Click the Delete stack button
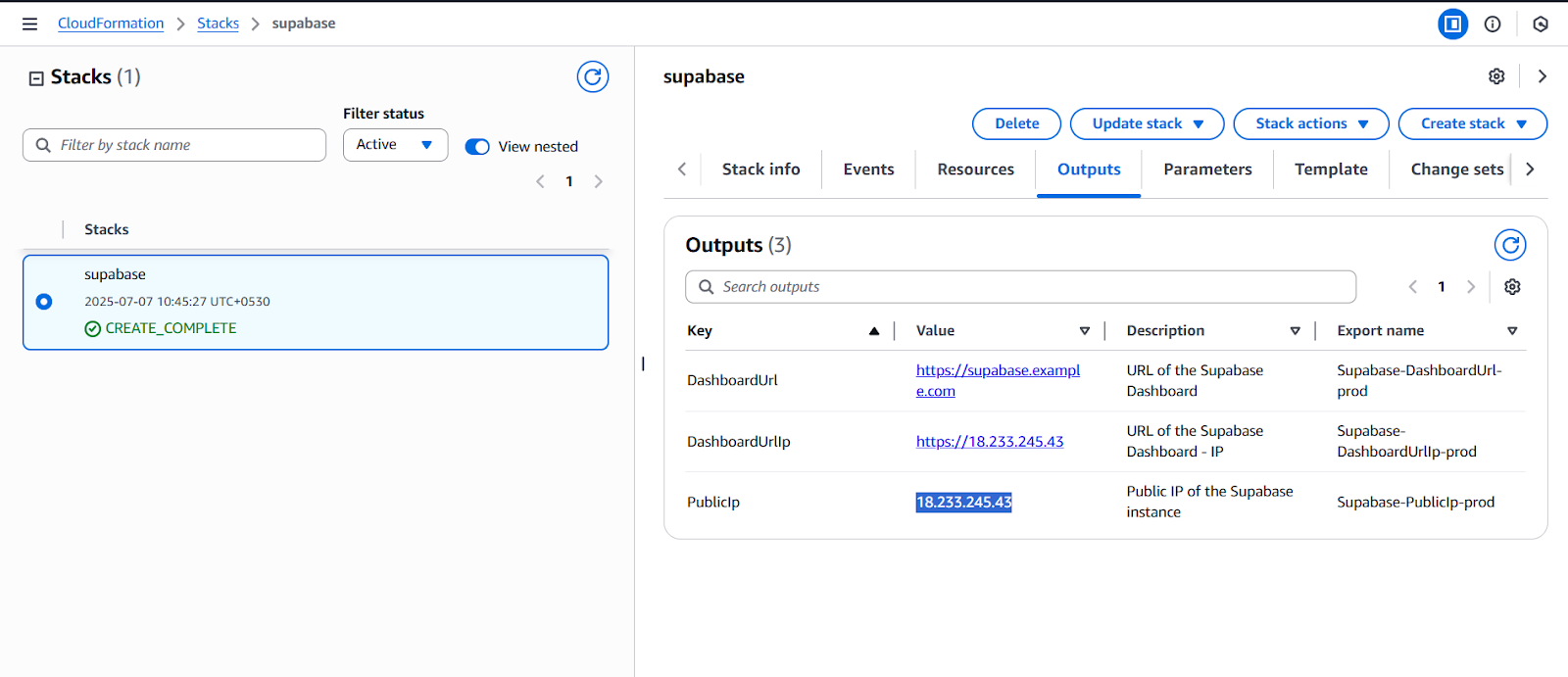1568x677 pixels. (1017, 123)
